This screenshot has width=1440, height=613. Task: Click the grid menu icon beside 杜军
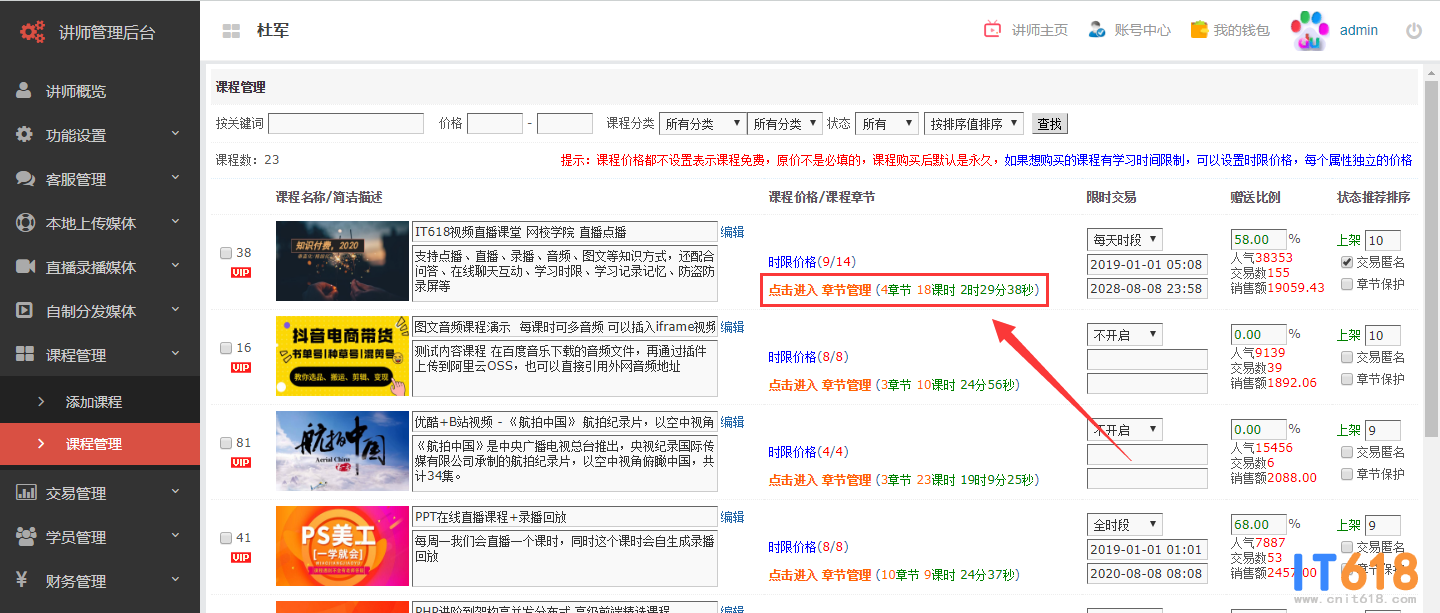pos(231,31)
